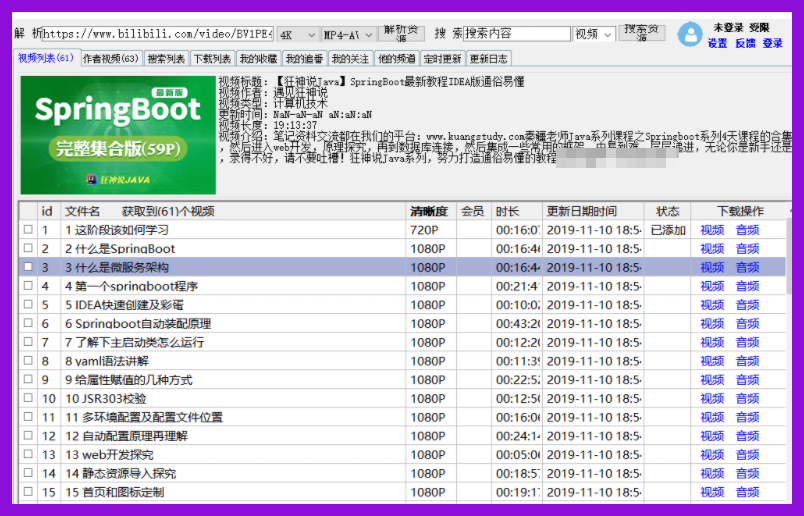
Task: Download 视频 for JSR303校验
Action: [x=712, y=399]
